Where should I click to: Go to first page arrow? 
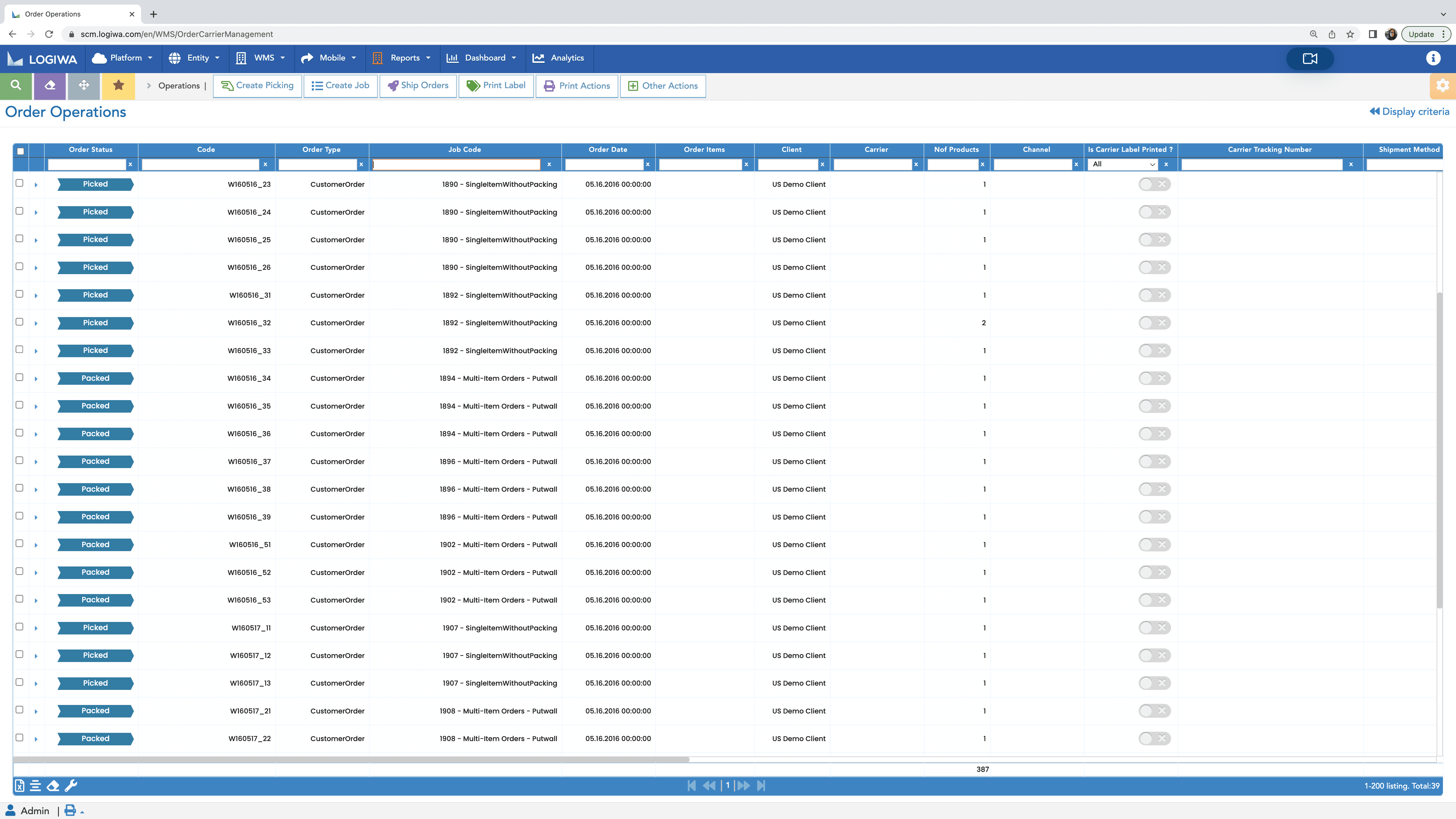coord(691,786)
